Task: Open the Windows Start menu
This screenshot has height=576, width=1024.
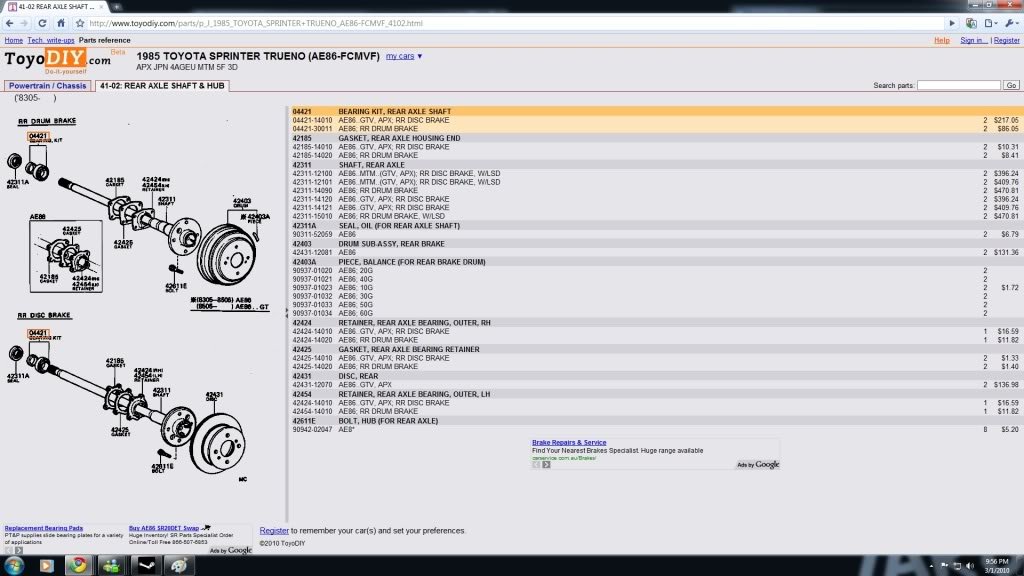Action: (x=14, y=566)
